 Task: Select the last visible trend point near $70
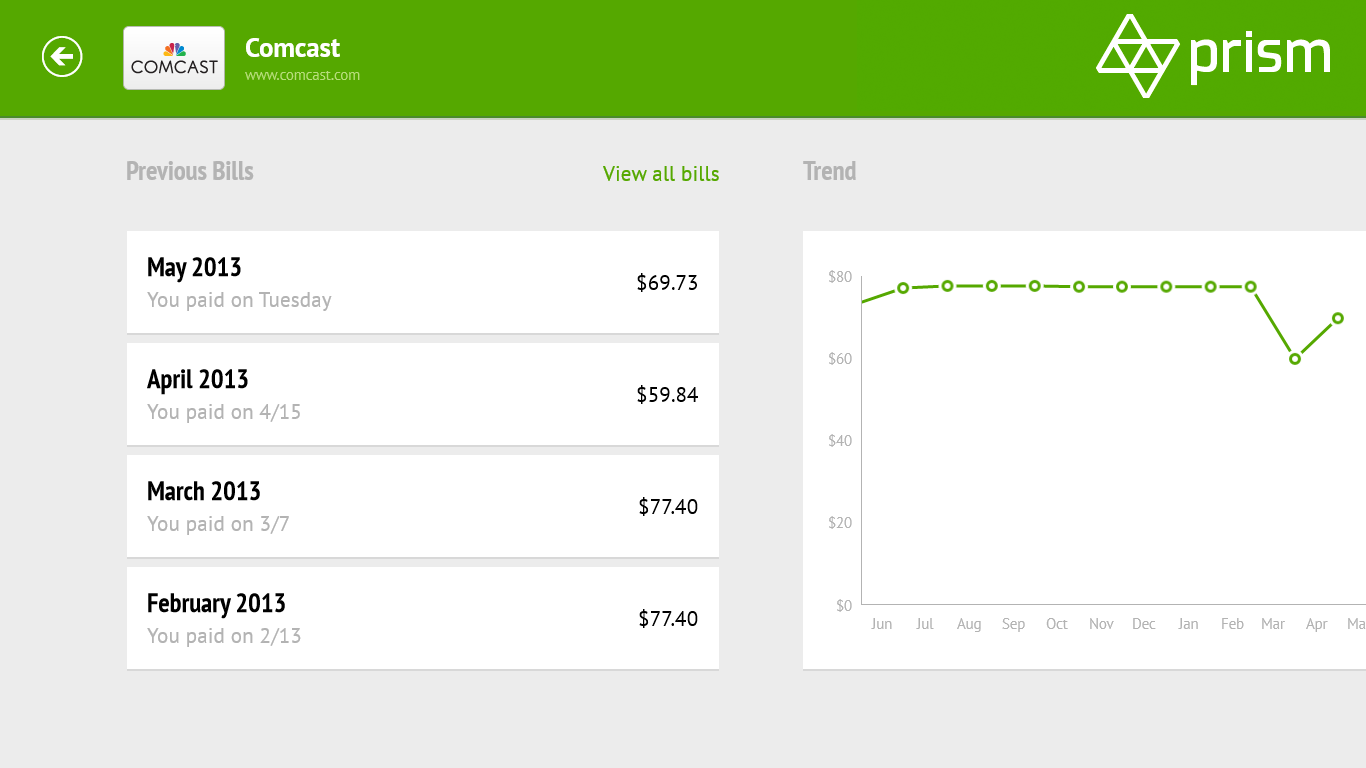click(1338, 319)
